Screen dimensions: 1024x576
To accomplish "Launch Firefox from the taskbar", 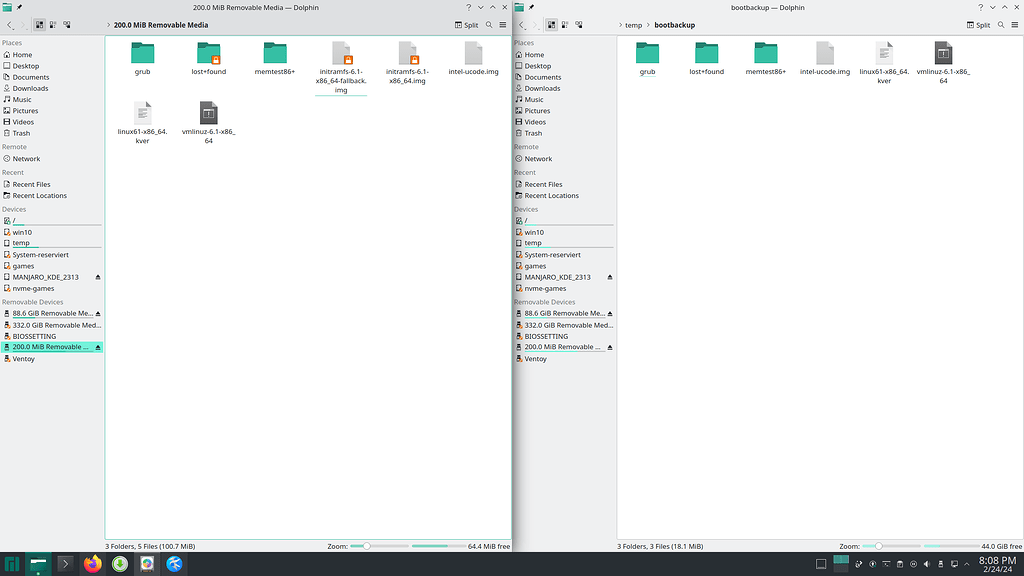I will (x=92, y=564).
